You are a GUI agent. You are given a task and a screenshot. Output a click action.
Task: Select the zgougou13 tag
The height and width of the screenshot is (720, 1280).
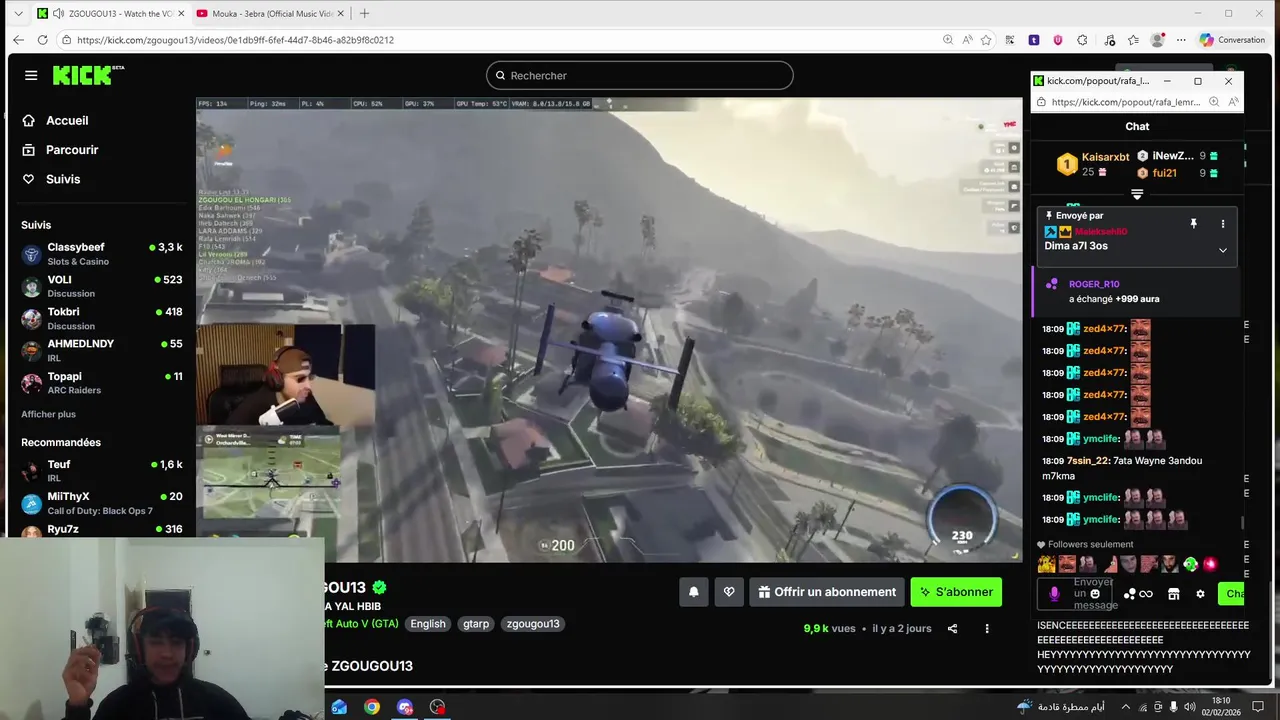[533, 624]
